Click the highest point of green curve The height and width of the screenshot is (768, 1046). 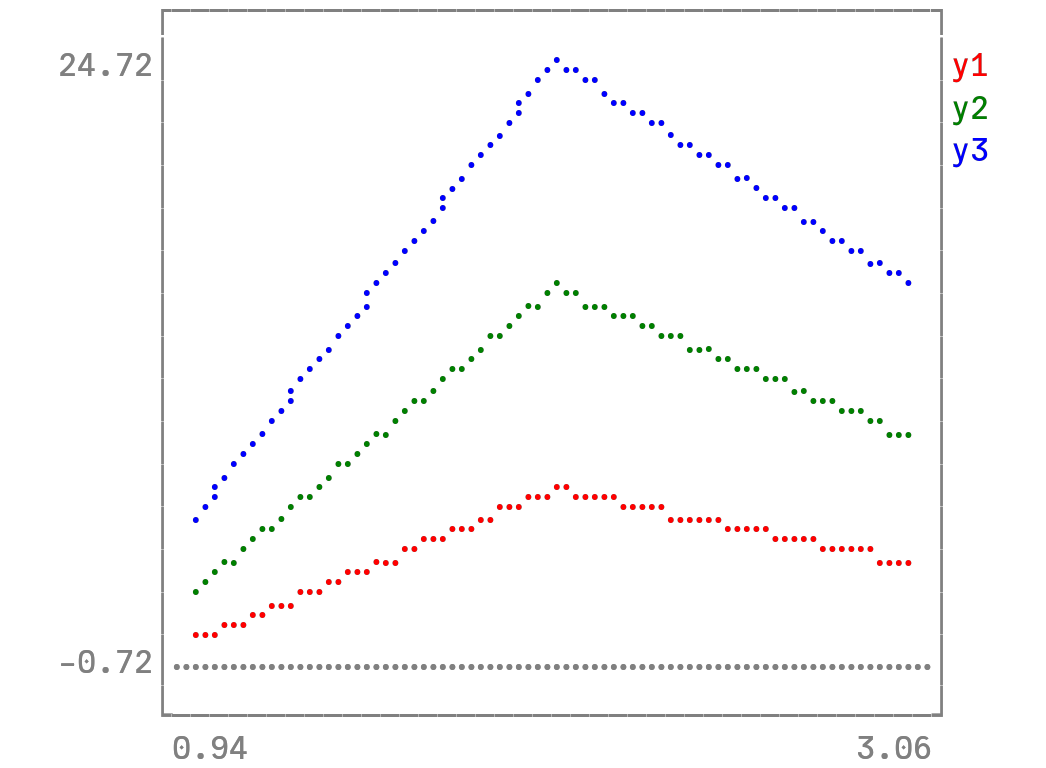[x=556, y=283]
